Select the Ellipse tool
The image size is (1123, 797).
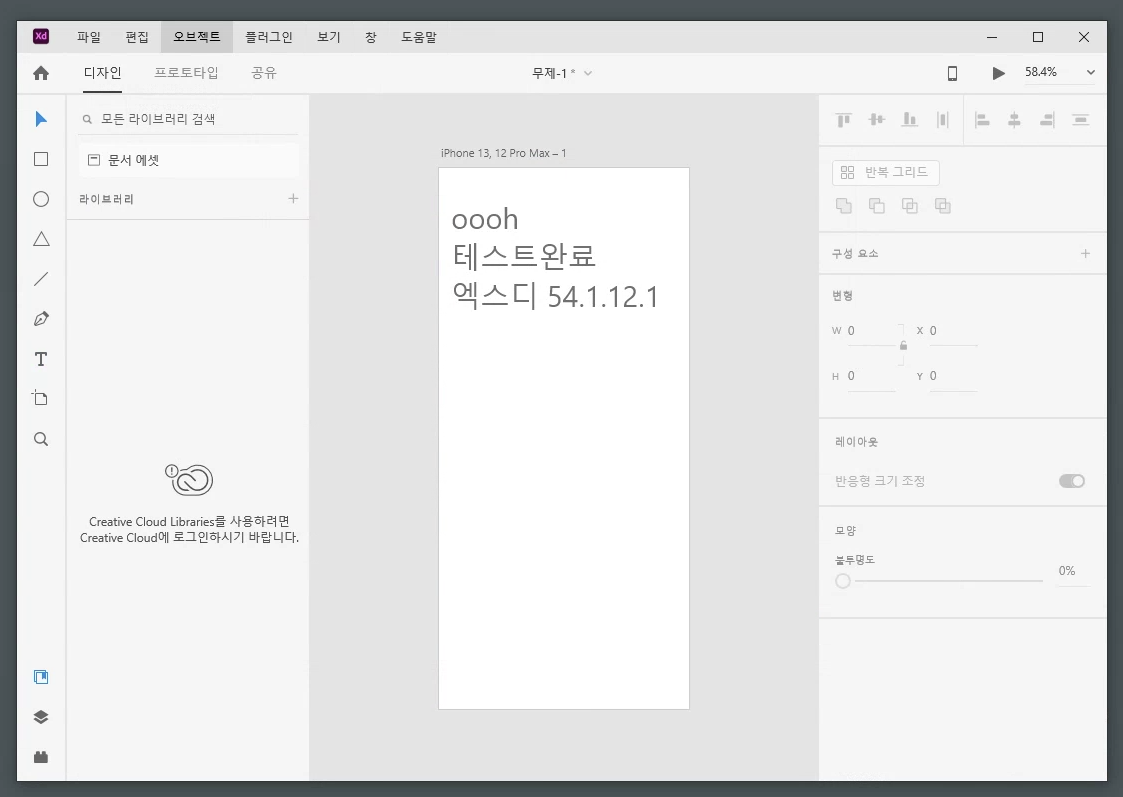tap(41, 199)
